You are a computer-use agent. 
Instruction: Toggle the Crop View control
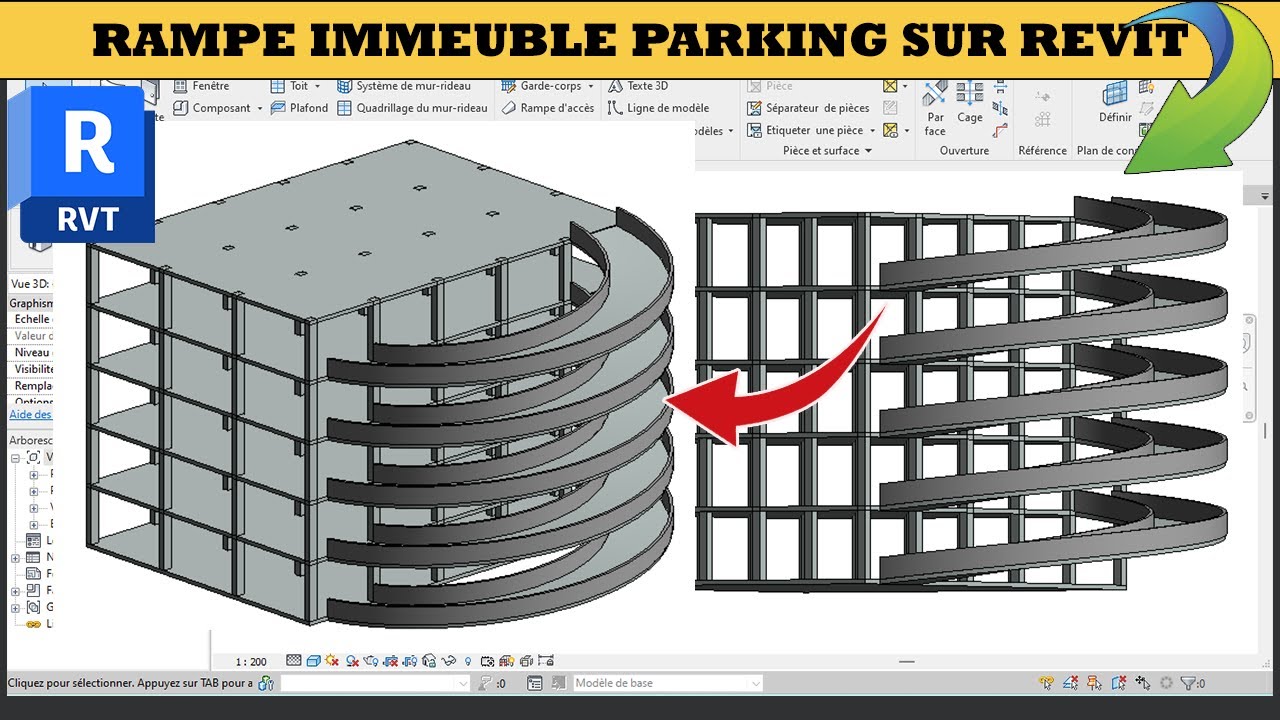390,660
